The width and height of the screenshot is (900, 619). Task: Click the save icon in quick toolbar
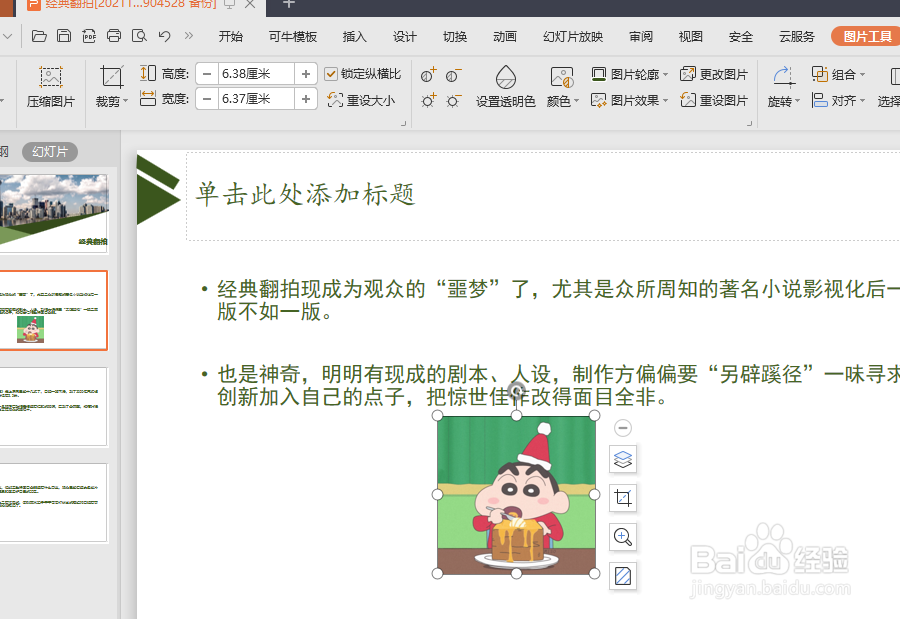tap(64, 36)
